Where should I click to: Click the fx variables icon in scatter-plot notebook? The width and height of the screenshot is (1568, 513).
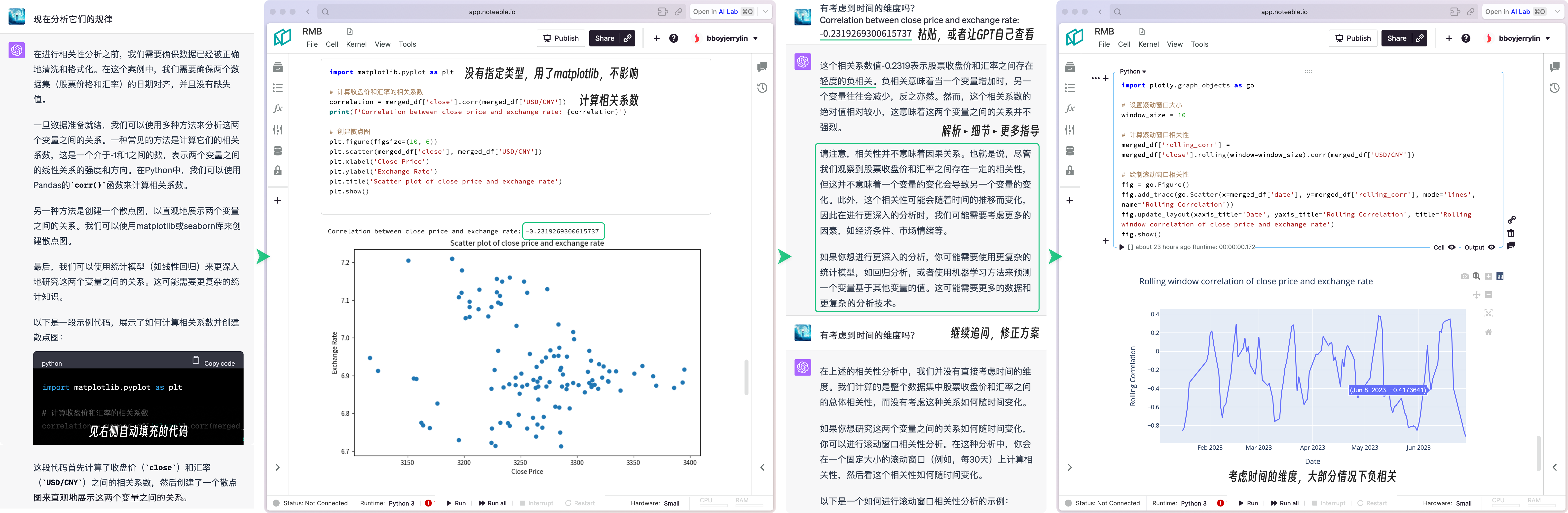pos(278,108)
